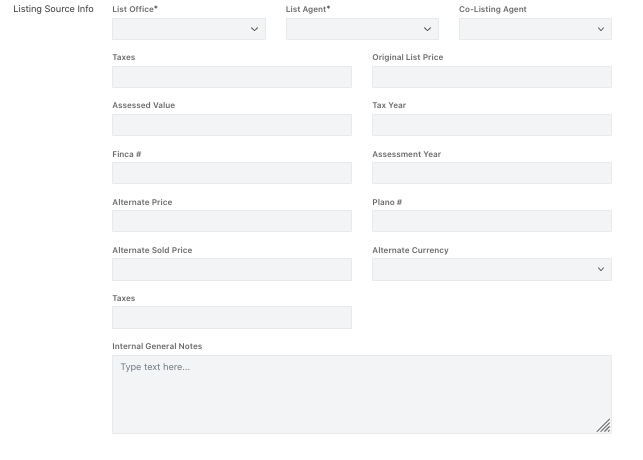
Task: Click the Original List Price input
Action: click(492, 77)
